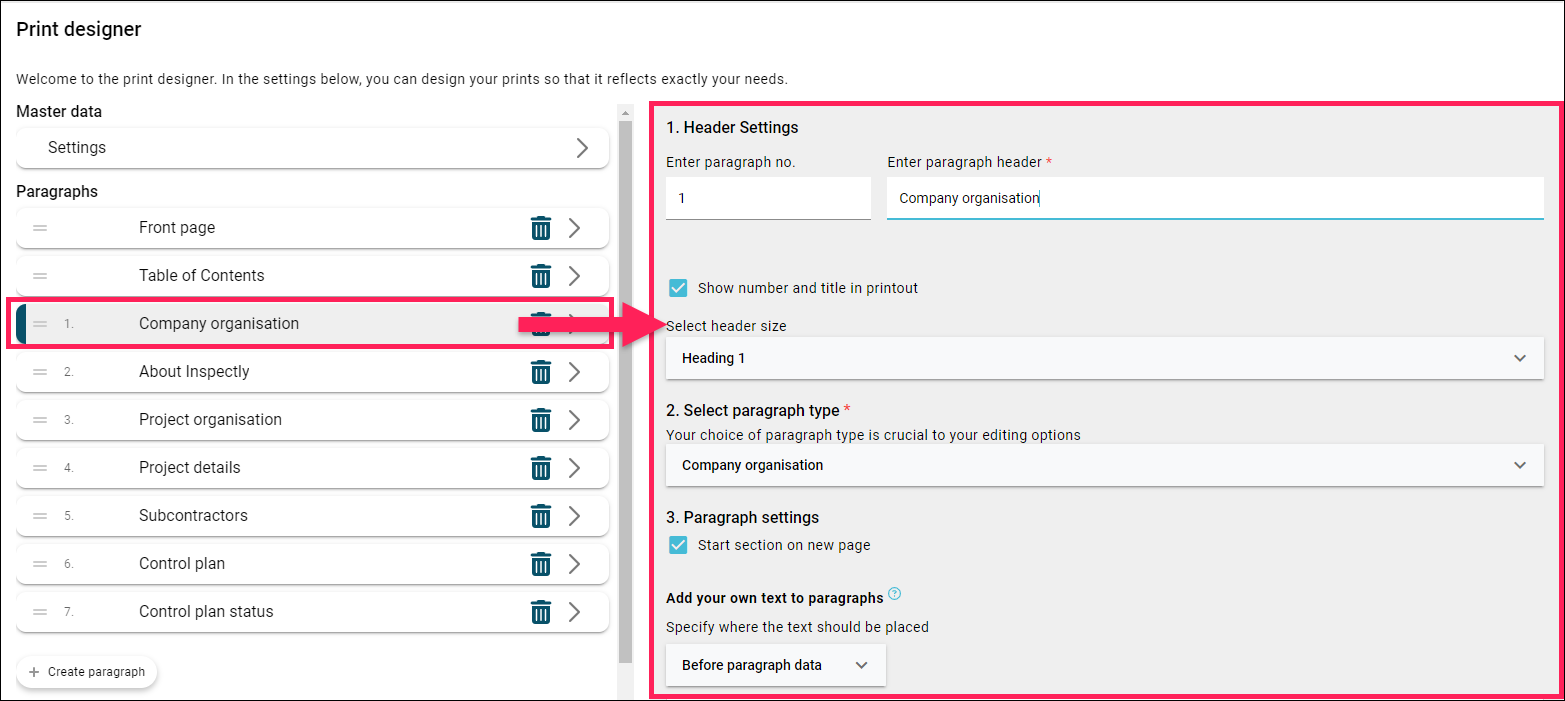
Task: Grab the drag handle of Control plan row
Action: (40, 564)
